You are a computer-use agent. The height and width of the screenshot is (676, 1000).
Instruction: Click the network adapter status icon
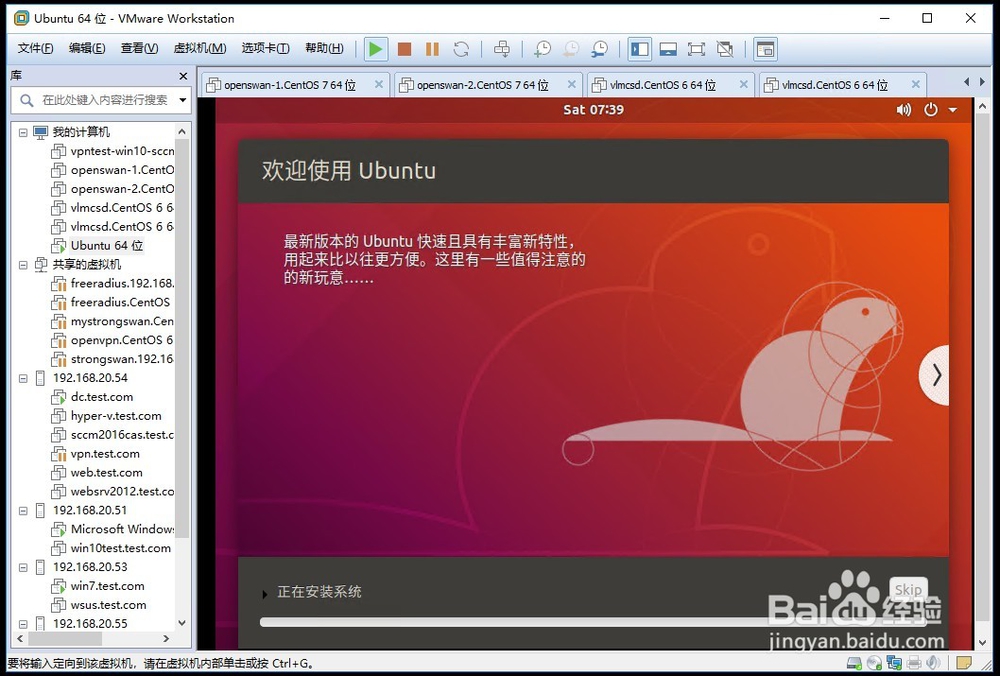pyautogui.click(x=894, y=663)
